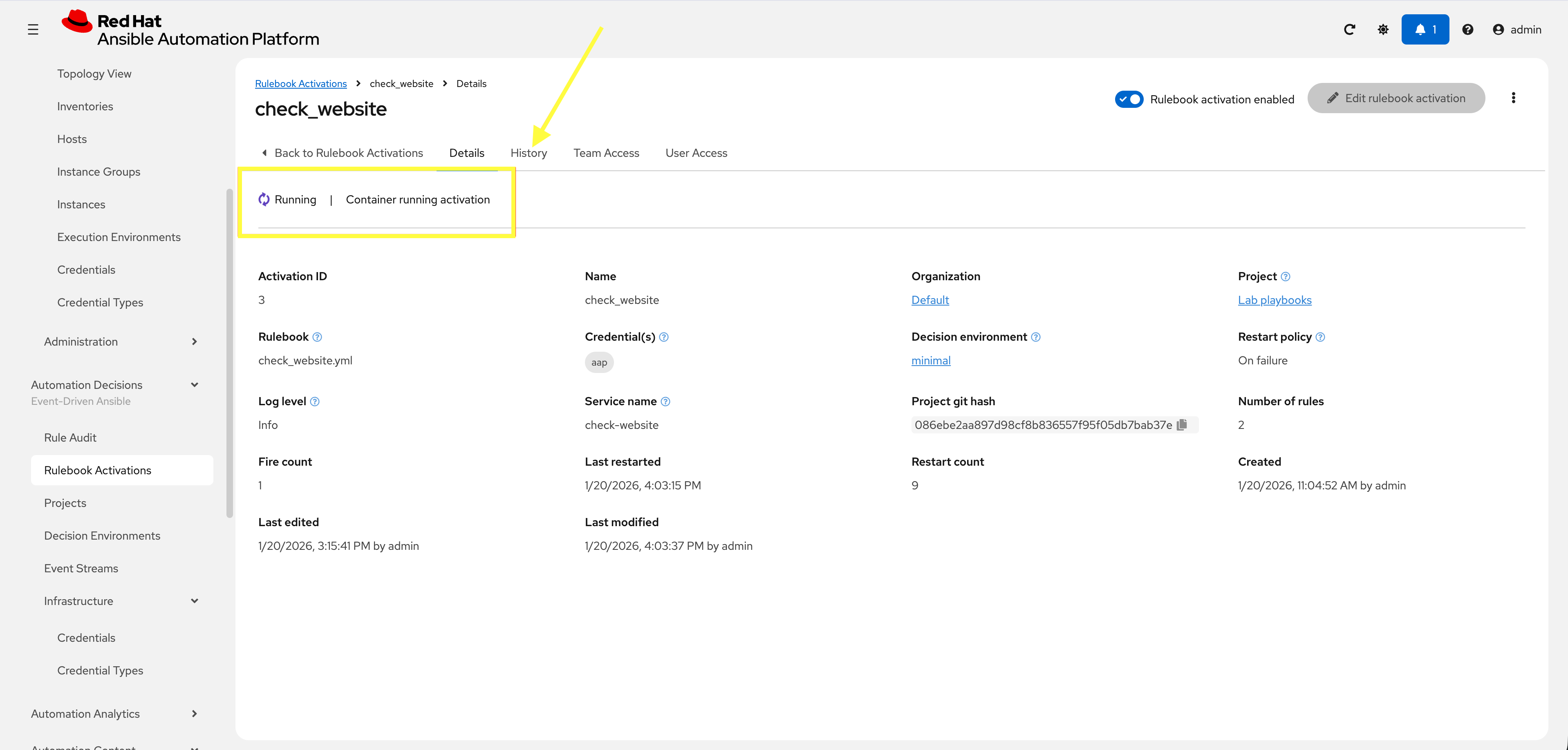The height and width of the screenshot is (750, 1568).
Task: Open the Team Access tab
Action: tap(606, 153)
